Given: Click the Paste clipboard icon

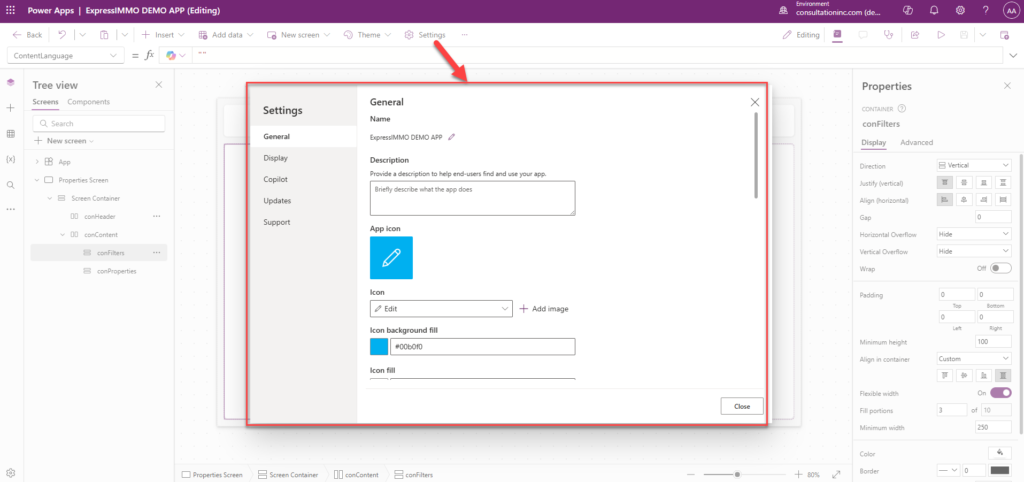Looking at the screenshot, I should pos(104,35).
